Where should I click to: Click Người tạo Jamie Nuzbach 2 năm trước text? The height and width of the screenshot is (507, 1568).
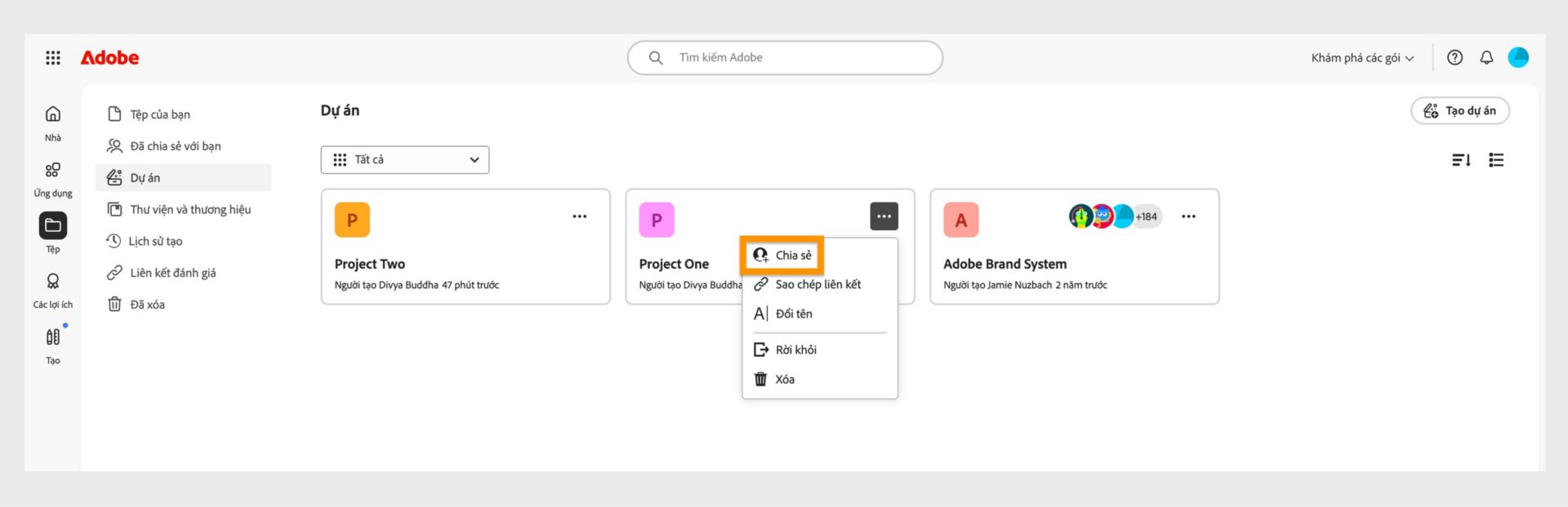pyautogui.click(x=1026, y=286)
